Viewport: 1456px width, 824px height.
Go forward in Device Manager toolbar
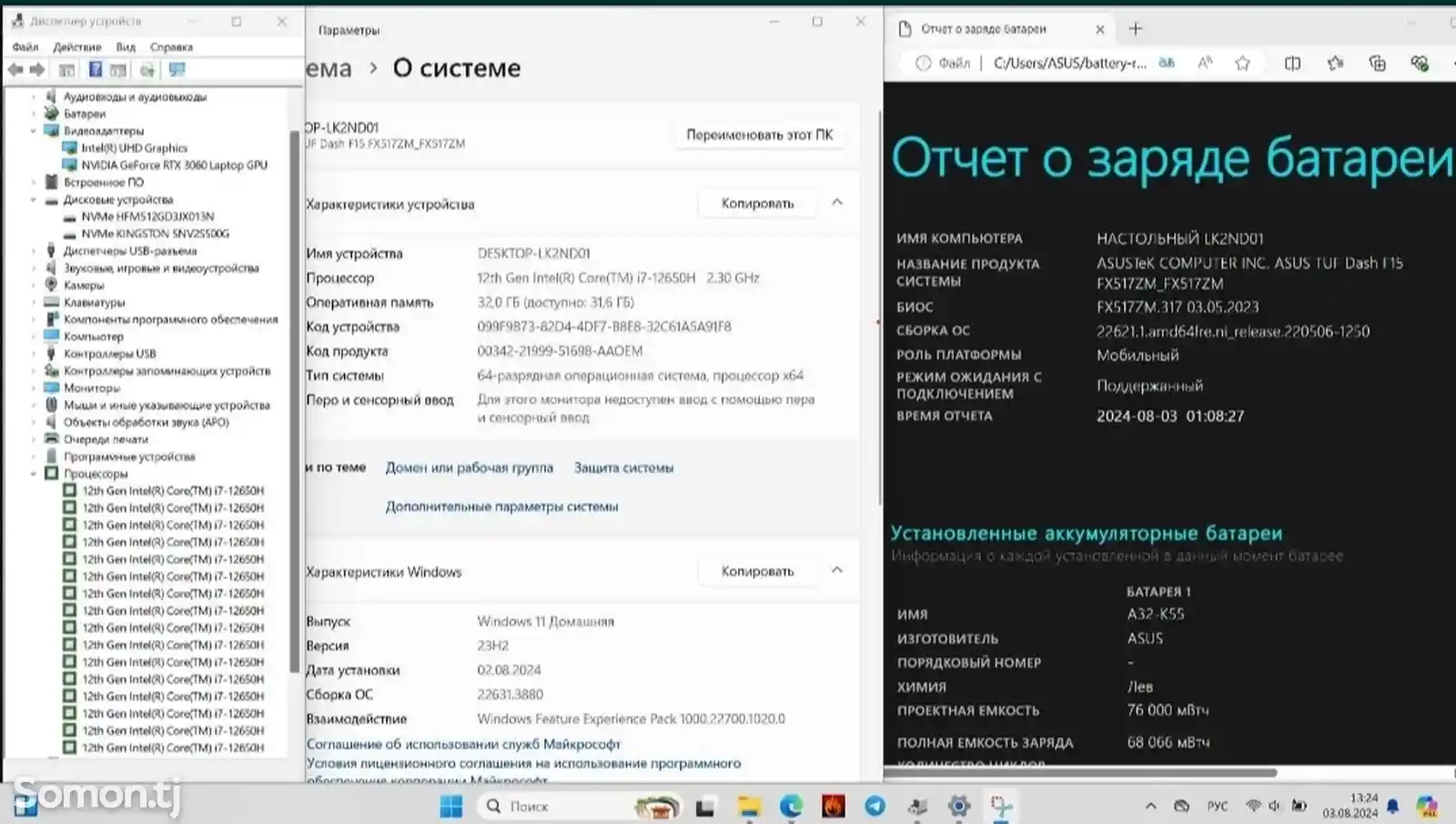[x=37, y=70]
